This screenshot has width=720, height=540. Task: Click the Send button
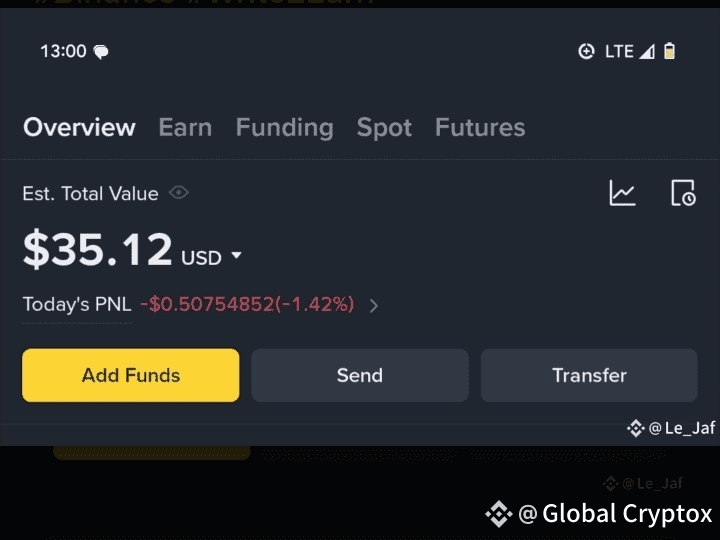(360, 375)
